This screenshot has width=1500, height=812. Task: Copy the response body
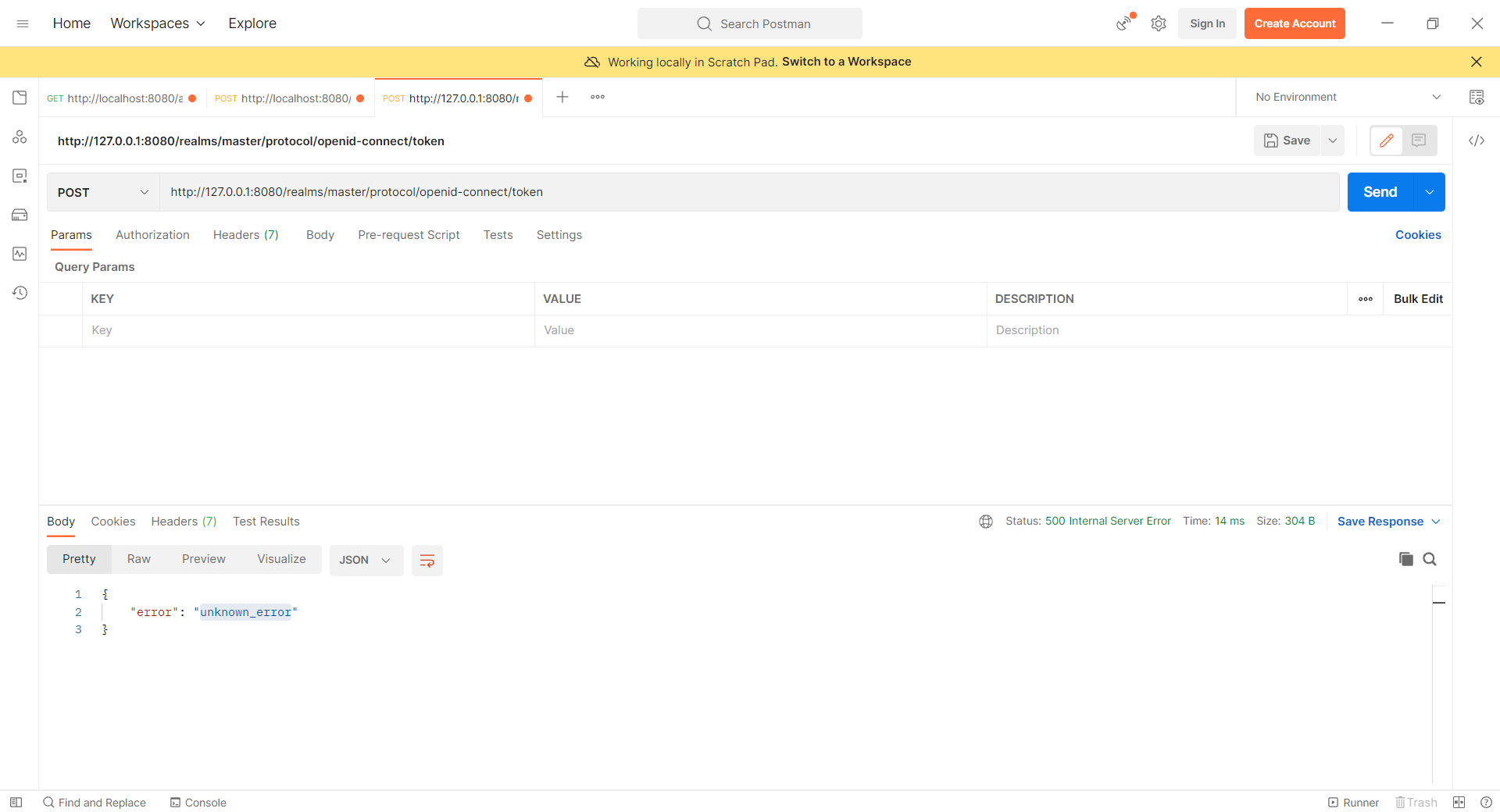1406,559
